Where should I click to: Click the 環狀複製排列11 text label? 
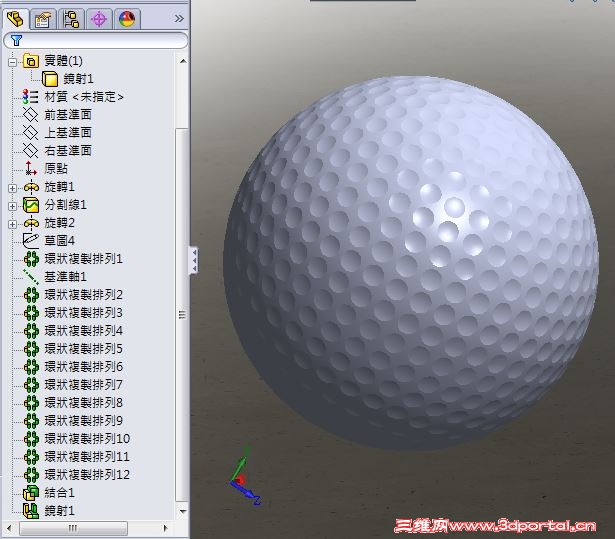point(87,457)
